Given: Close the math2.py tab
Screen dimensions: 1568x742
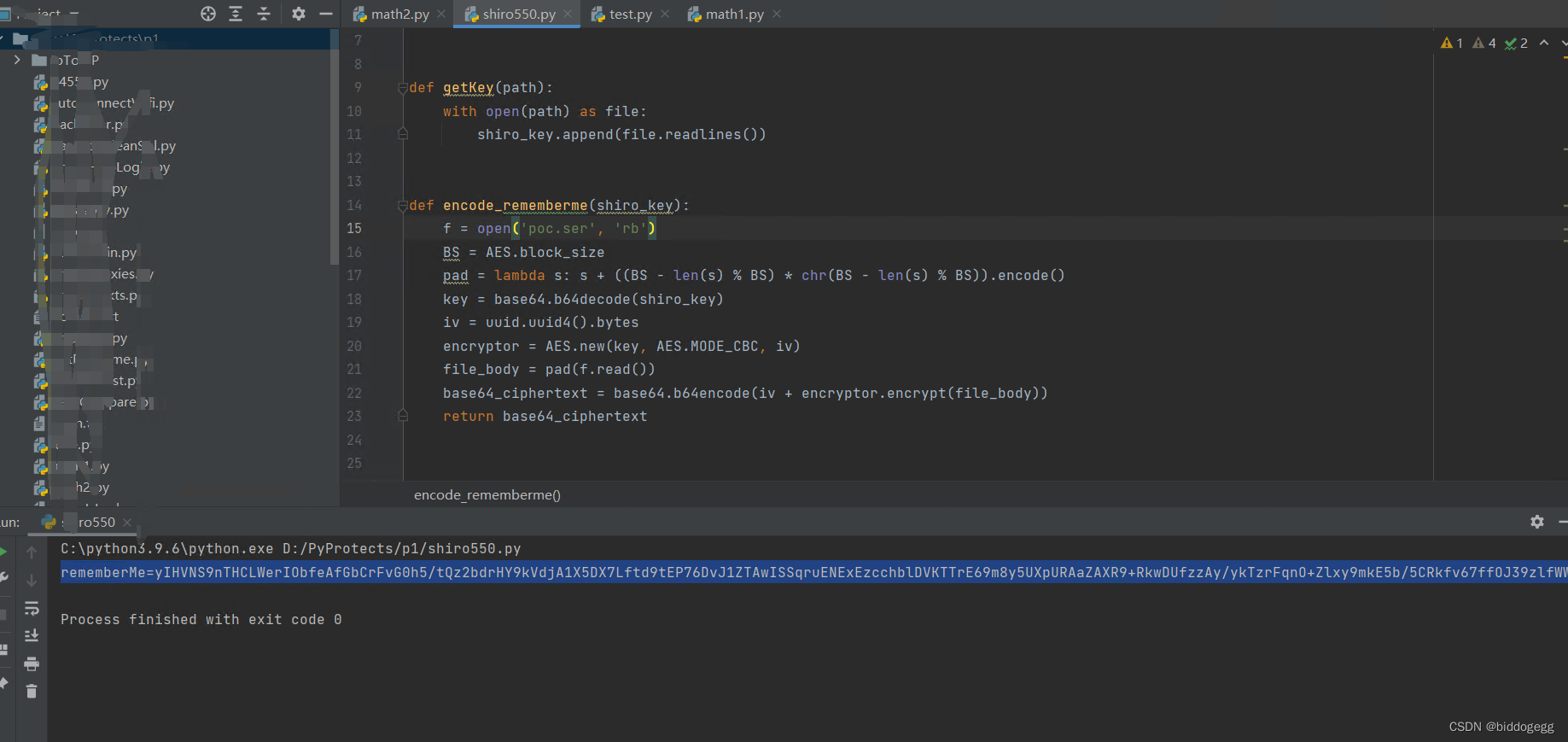Looking at the screenshot, I should [441, 14].
